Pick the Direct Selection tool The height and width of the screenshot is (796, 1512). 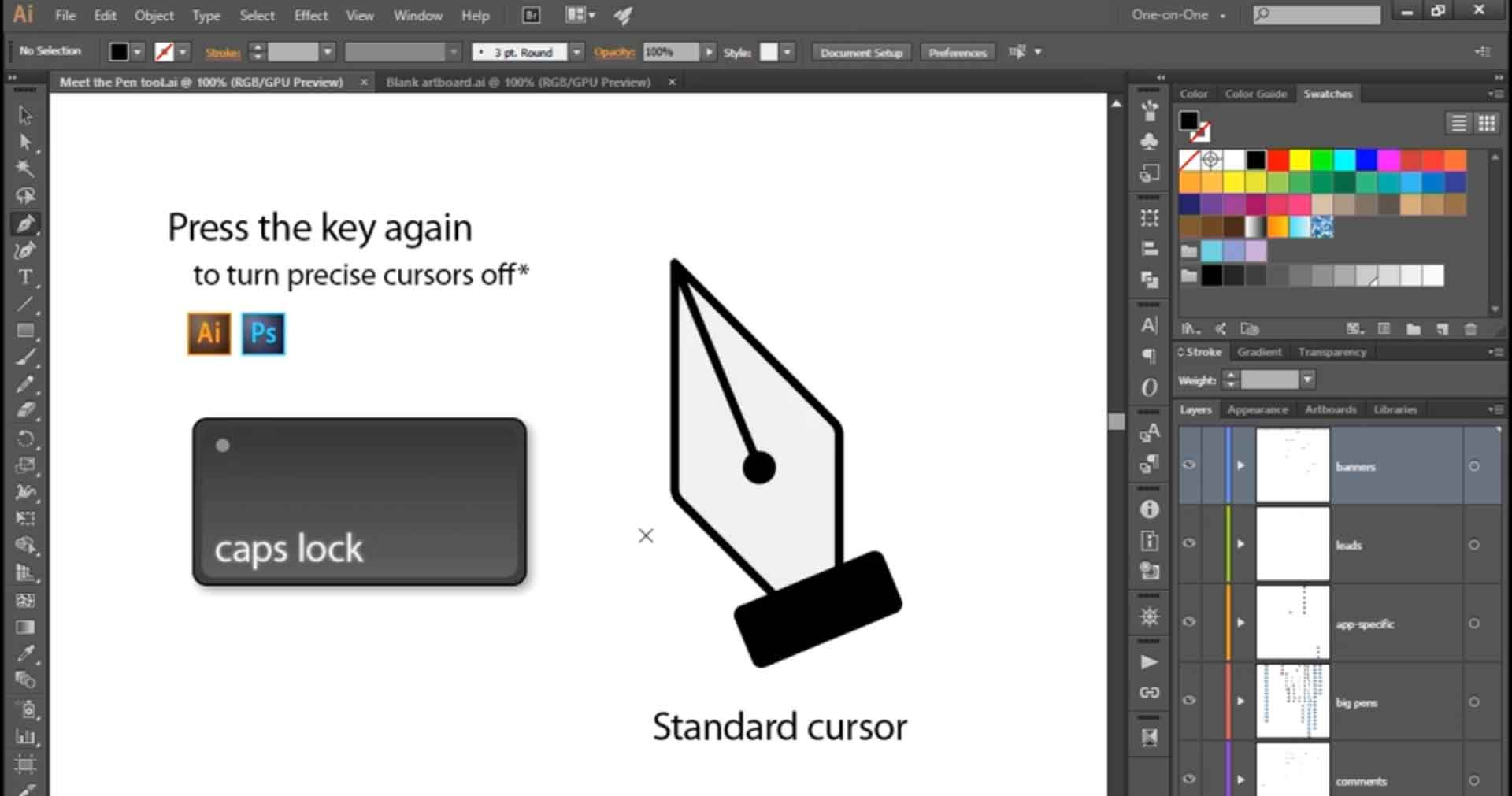coord(25,142)
